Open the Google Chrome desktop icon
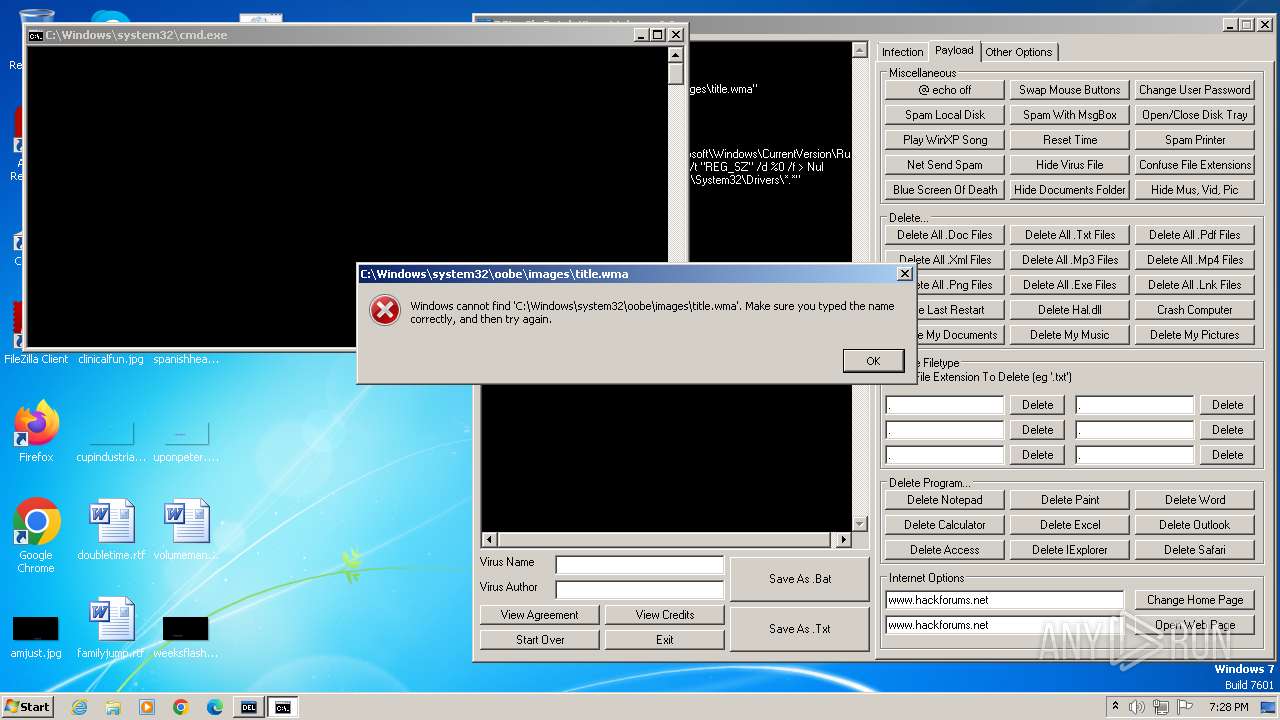1280x720 pixels. (x=36, y=535)
